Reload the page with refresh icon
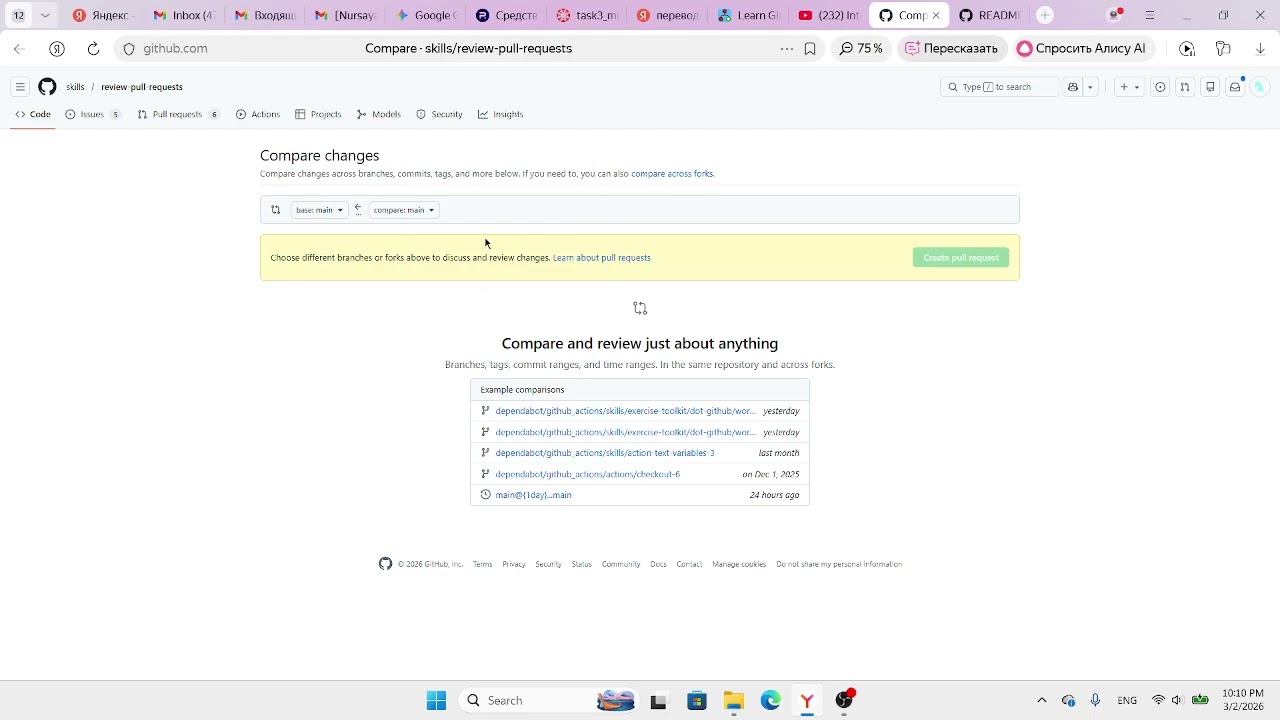Screen dimensions: 1280x720 [93, 48]
